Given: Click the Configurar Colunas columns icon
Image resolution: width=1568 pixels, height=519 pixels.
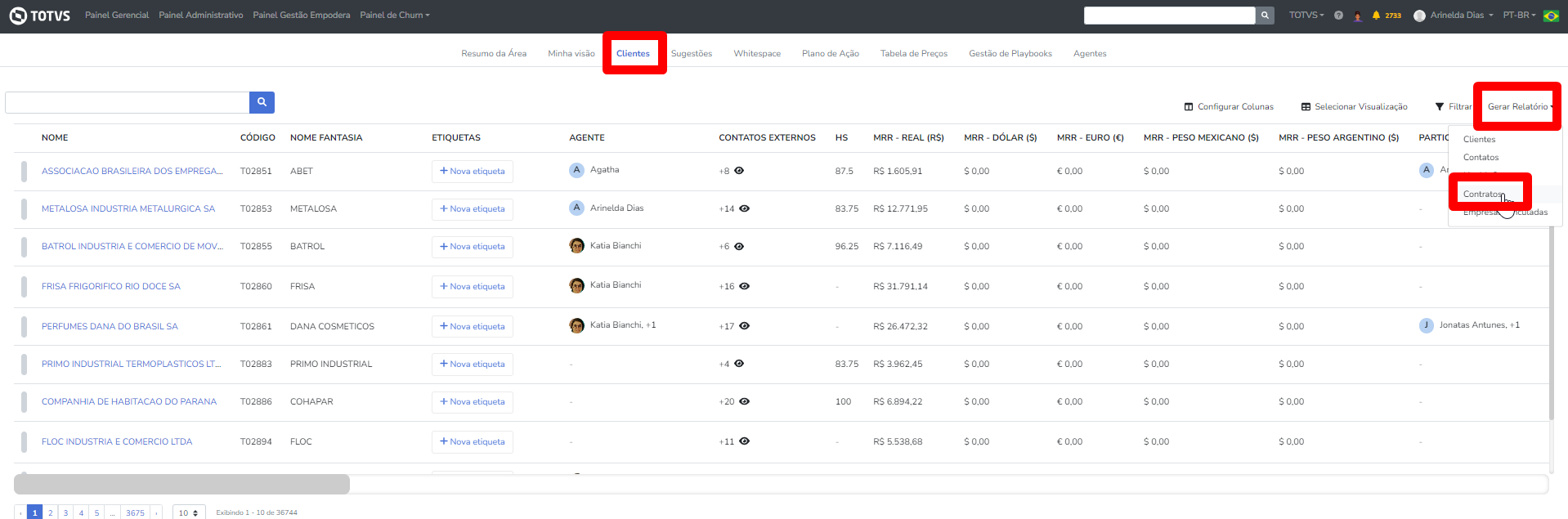Looking at the screenshot, I should pos(1189,107).
